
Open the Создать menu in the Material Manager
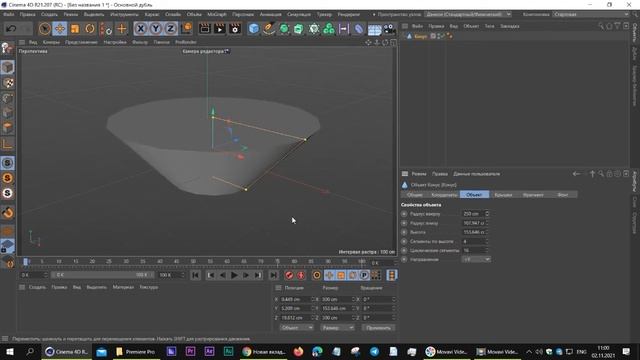click(37, 287)
